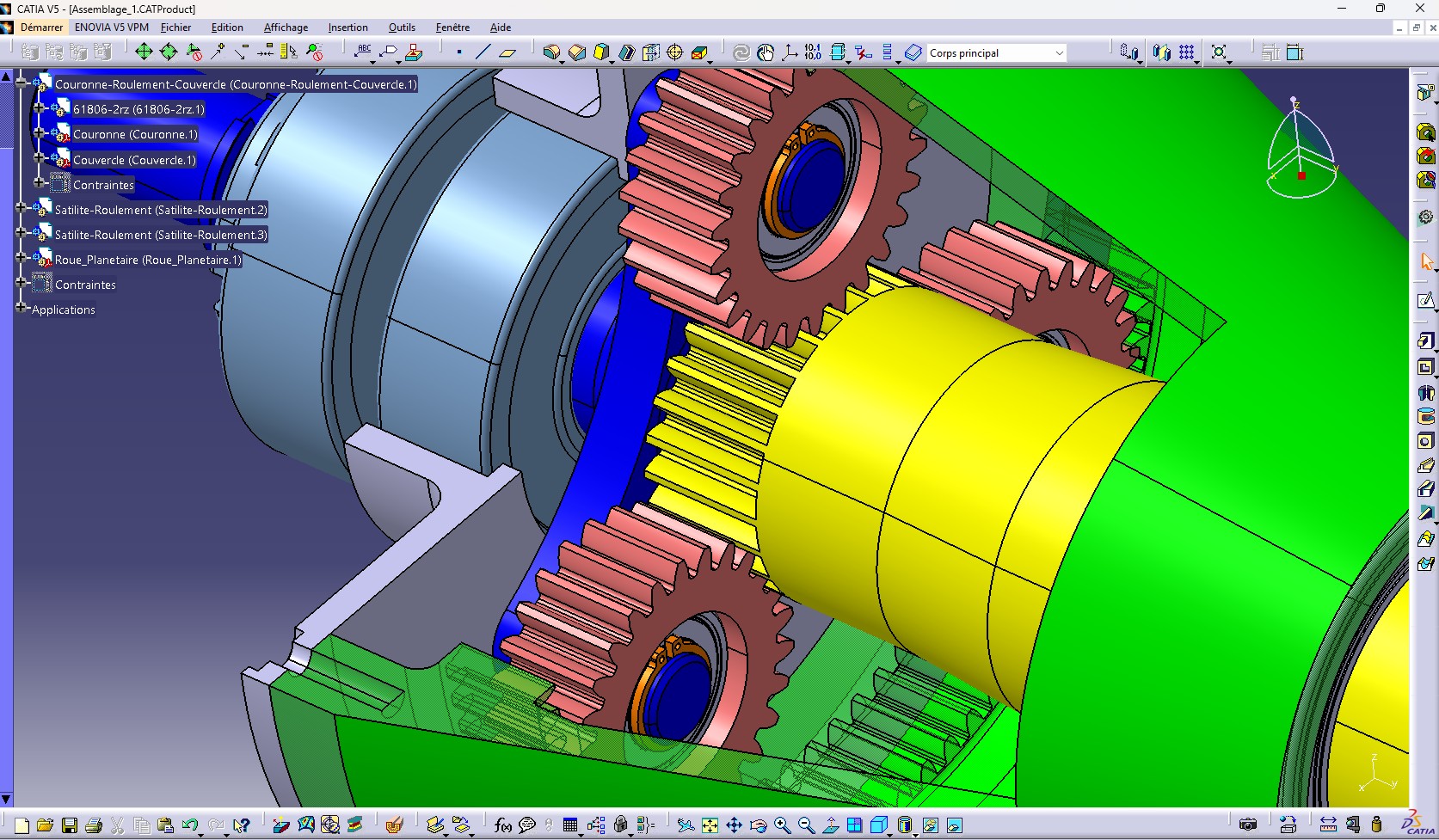
Task: Open the Fenêtre menu
Action: coord(452,28)
